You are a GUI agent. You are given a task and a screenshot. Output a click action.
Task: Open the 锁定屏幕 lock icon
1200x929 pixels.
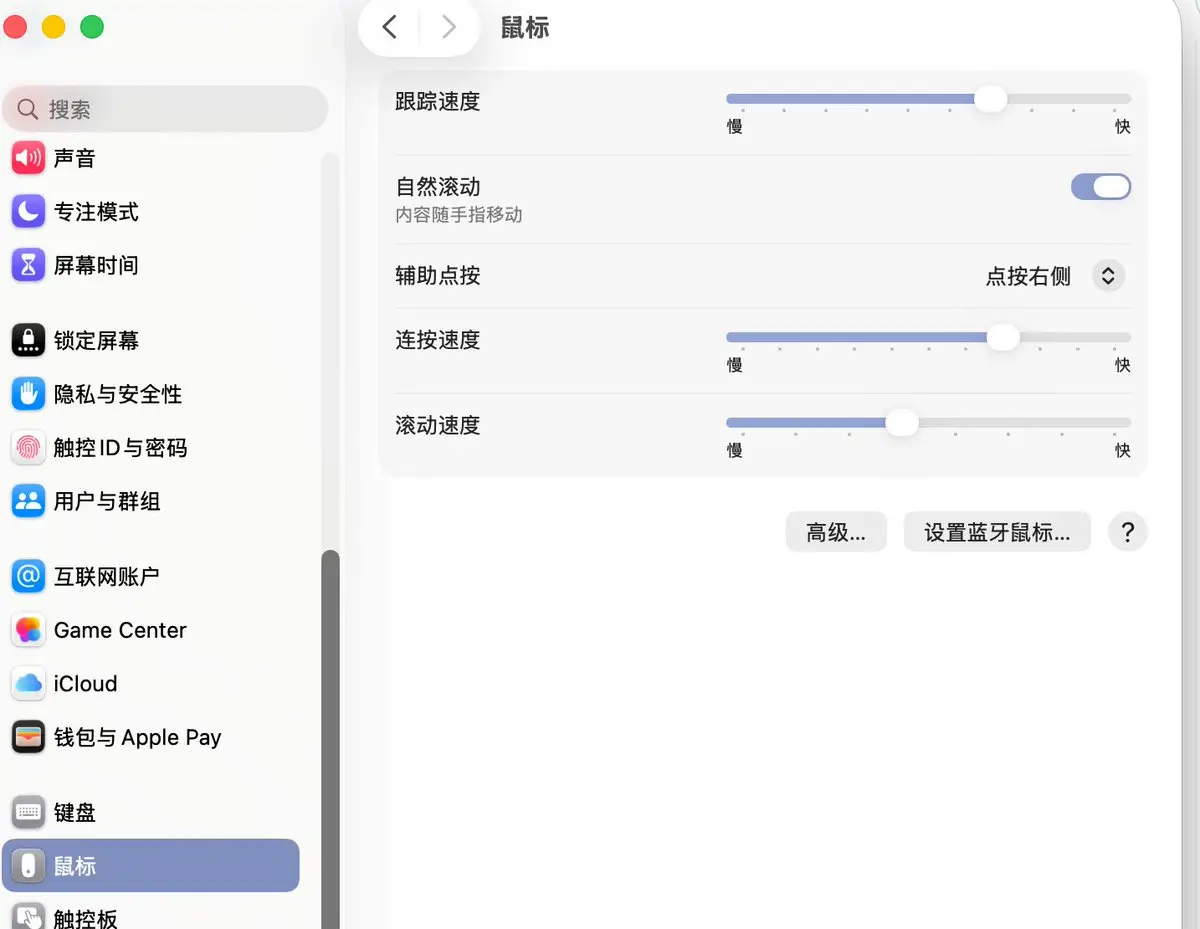[28, 340]
